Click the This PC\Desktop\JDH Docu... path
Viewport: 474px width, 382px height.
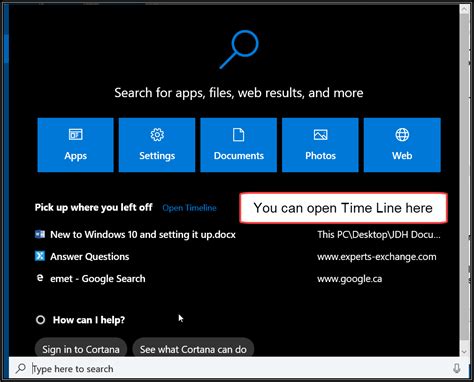pyautogui.click(x=379, y=235)
